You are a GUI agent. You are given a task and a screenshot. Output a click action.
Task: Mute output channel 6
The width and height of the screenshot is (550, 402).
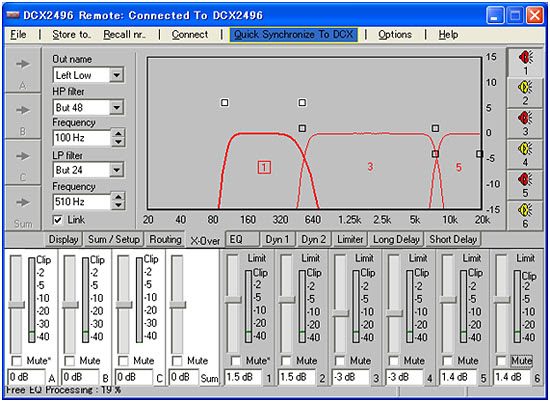[502, 360]
